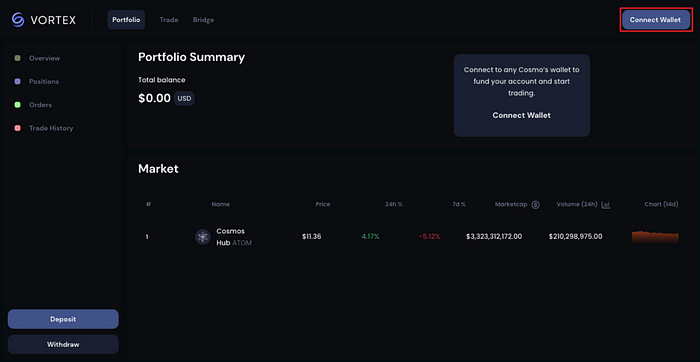Click the Marketcap dollar sign icon

pyautogui.click(x=536, y=204)
